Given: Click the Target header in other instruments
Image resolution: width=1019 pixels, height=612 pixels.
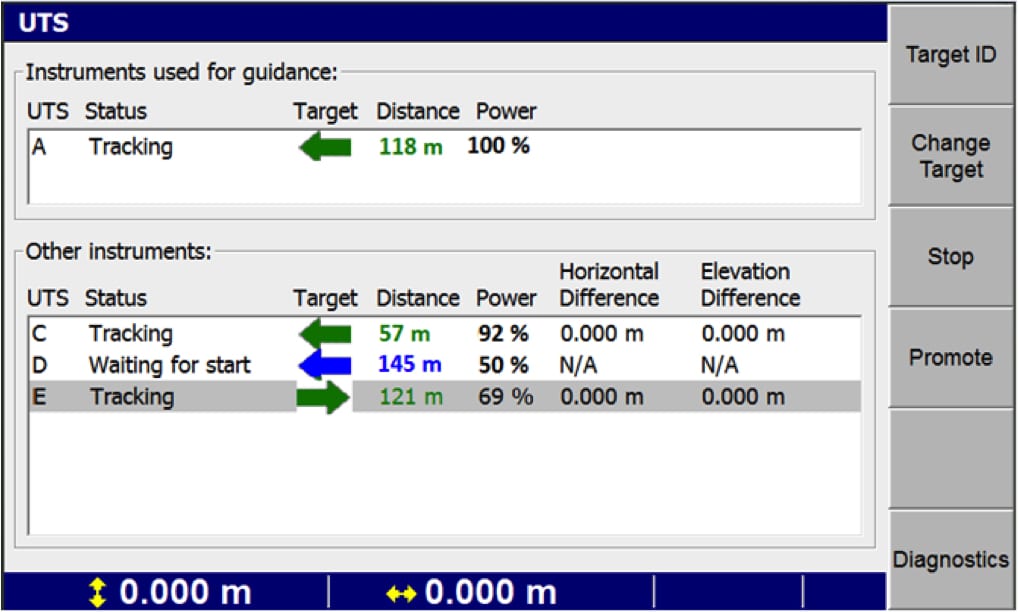Looking at the screenshot, I should [x=325, y=299].
